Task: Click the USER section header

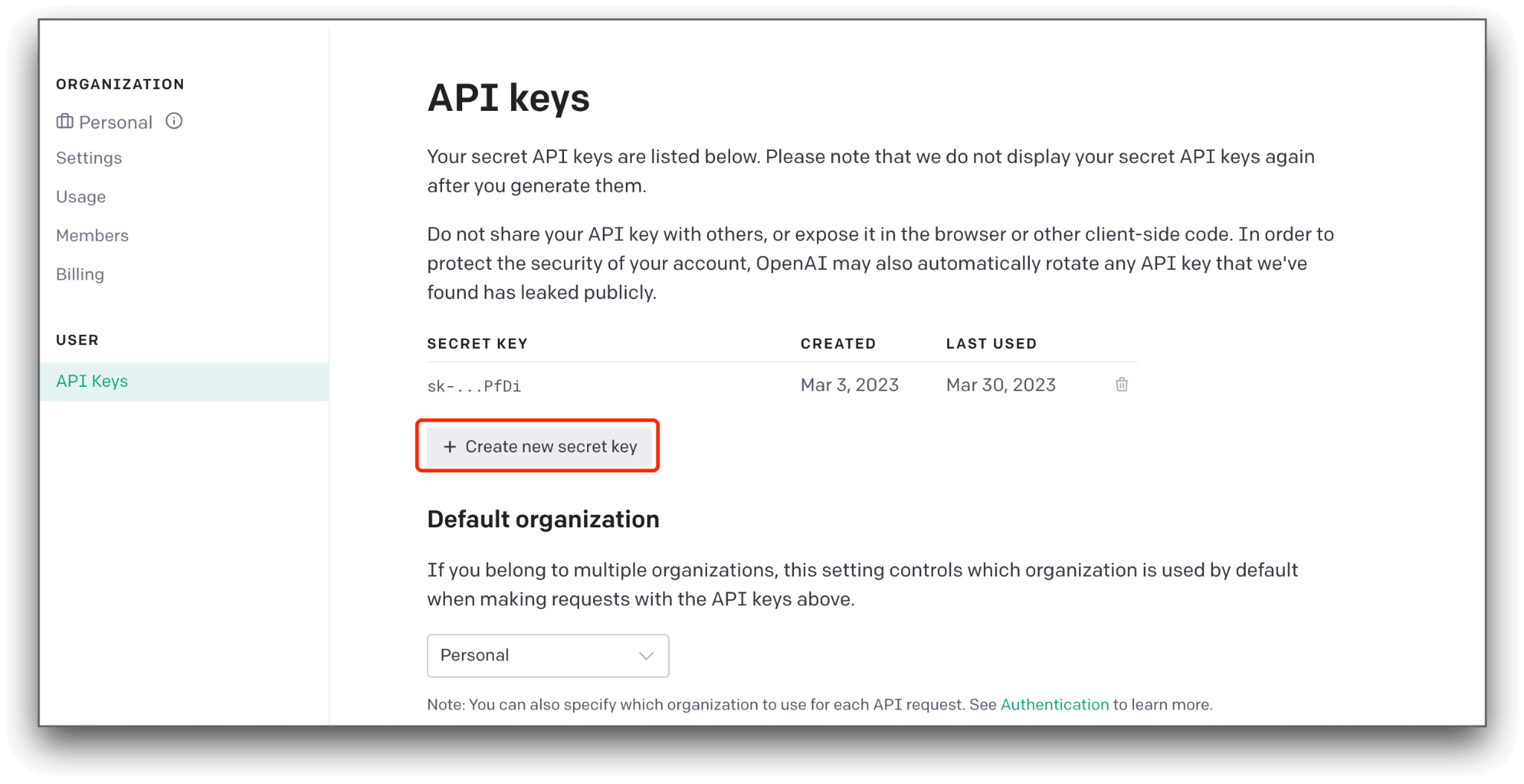Action: point(77,340)
